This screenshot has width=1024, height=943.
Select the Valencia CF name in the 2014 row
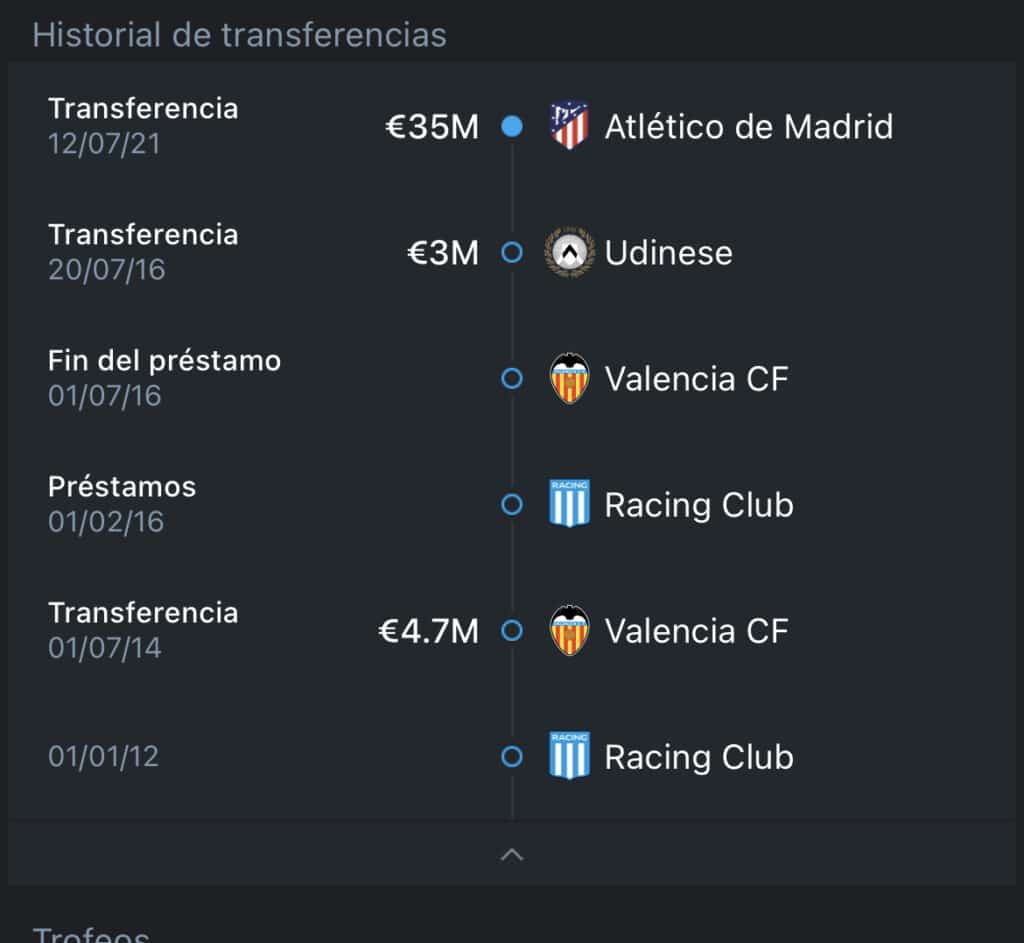[697, 630]
